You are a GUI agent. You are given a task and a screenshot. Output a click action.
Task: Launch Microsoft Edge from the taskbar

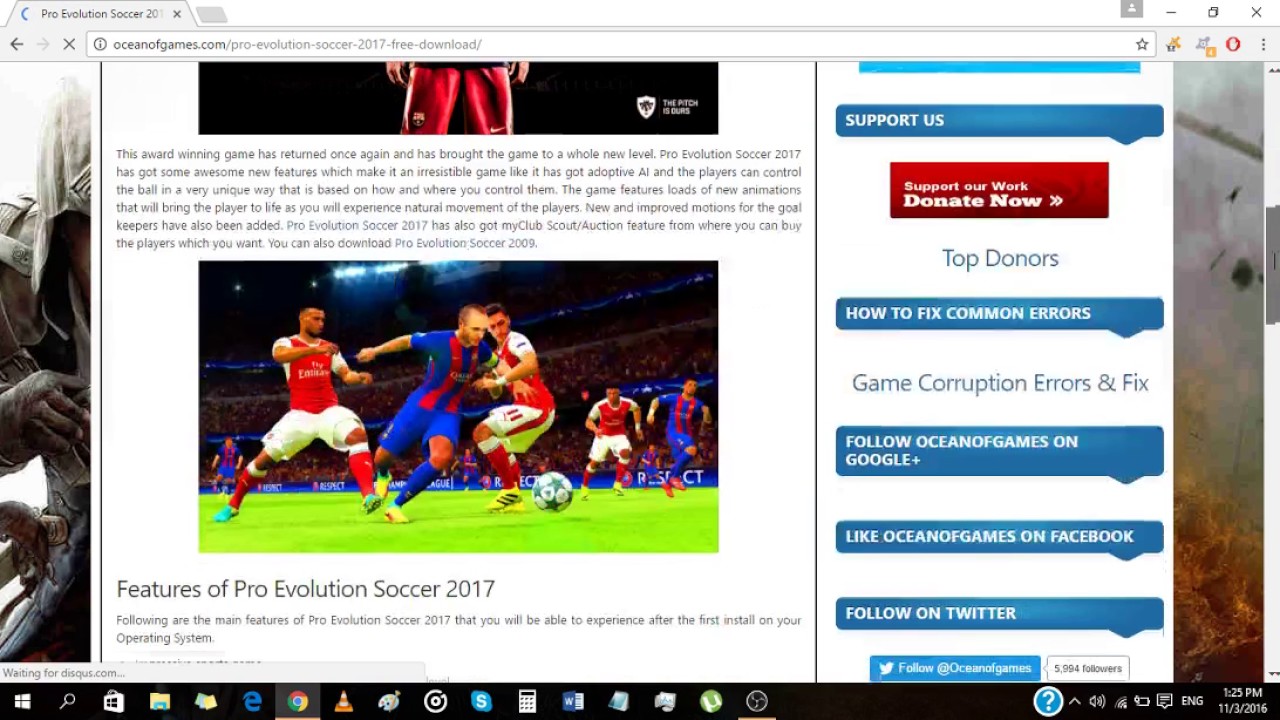tap(252, 701)
